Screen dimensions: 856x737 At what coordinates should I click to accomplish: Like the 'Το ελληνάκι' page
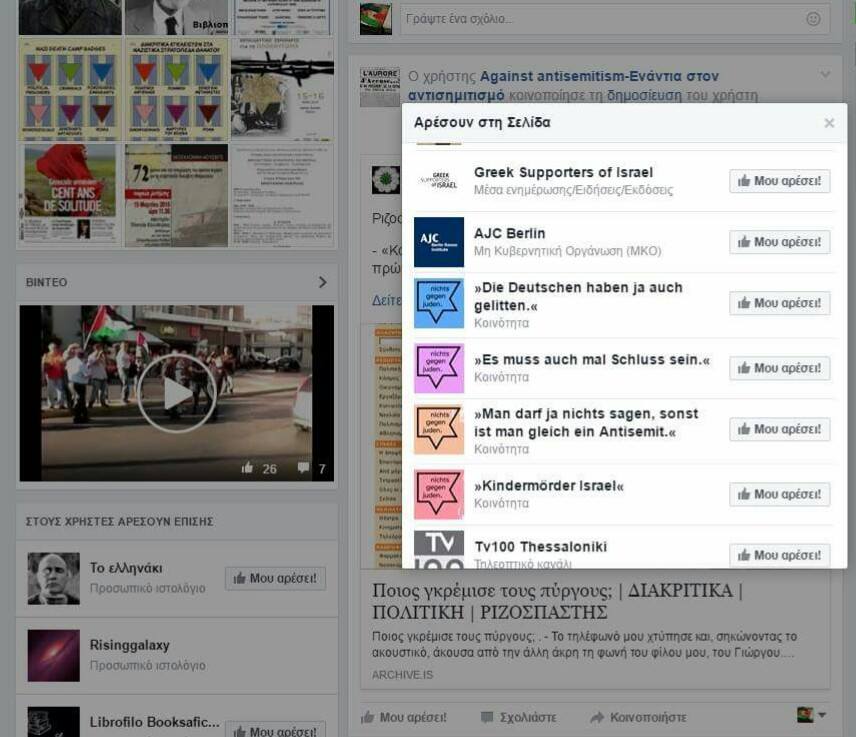(275, 579)
